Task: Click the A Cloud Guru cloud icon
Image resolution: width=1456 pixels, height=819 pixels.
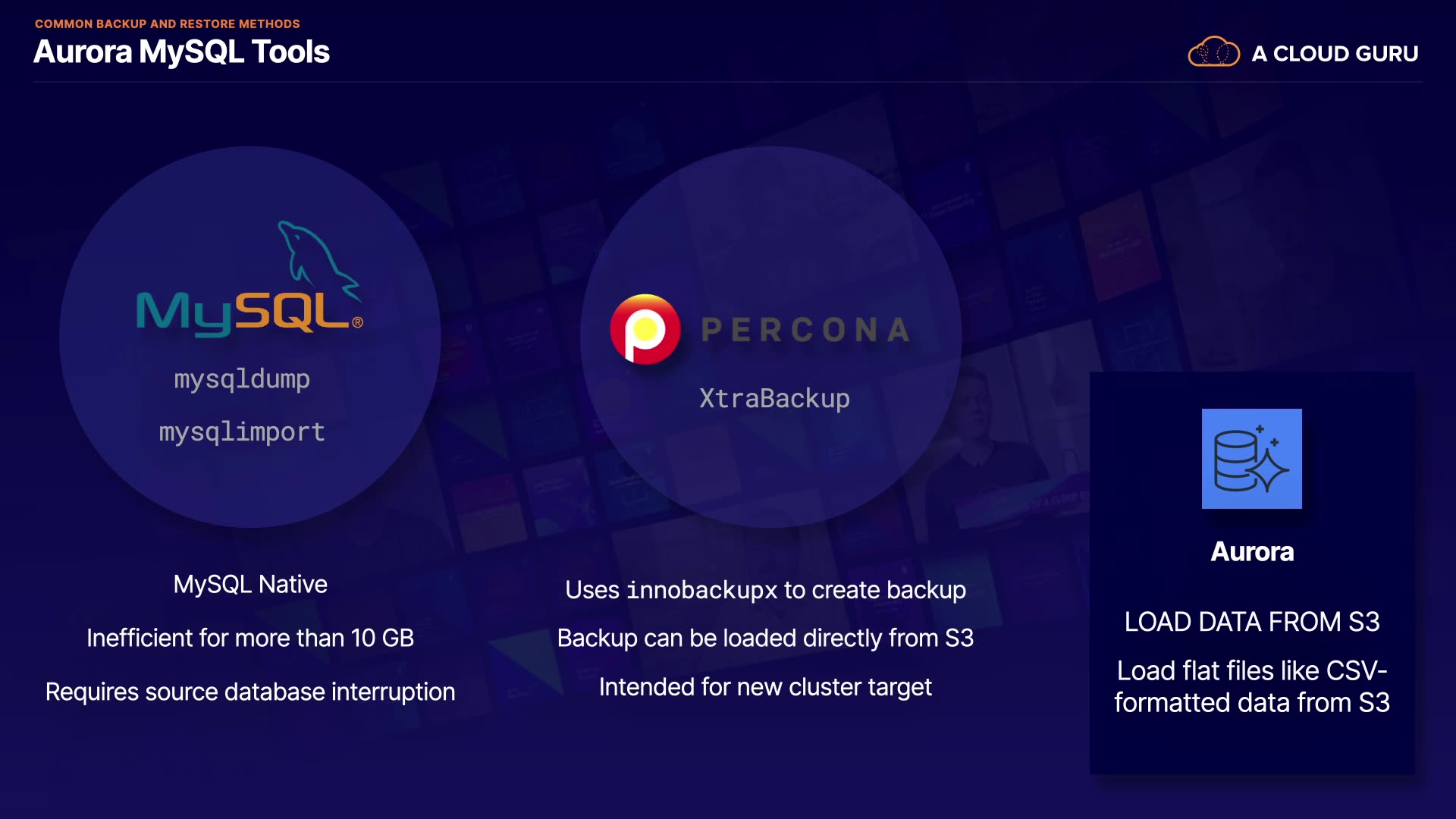Action: coord(1213,52)
